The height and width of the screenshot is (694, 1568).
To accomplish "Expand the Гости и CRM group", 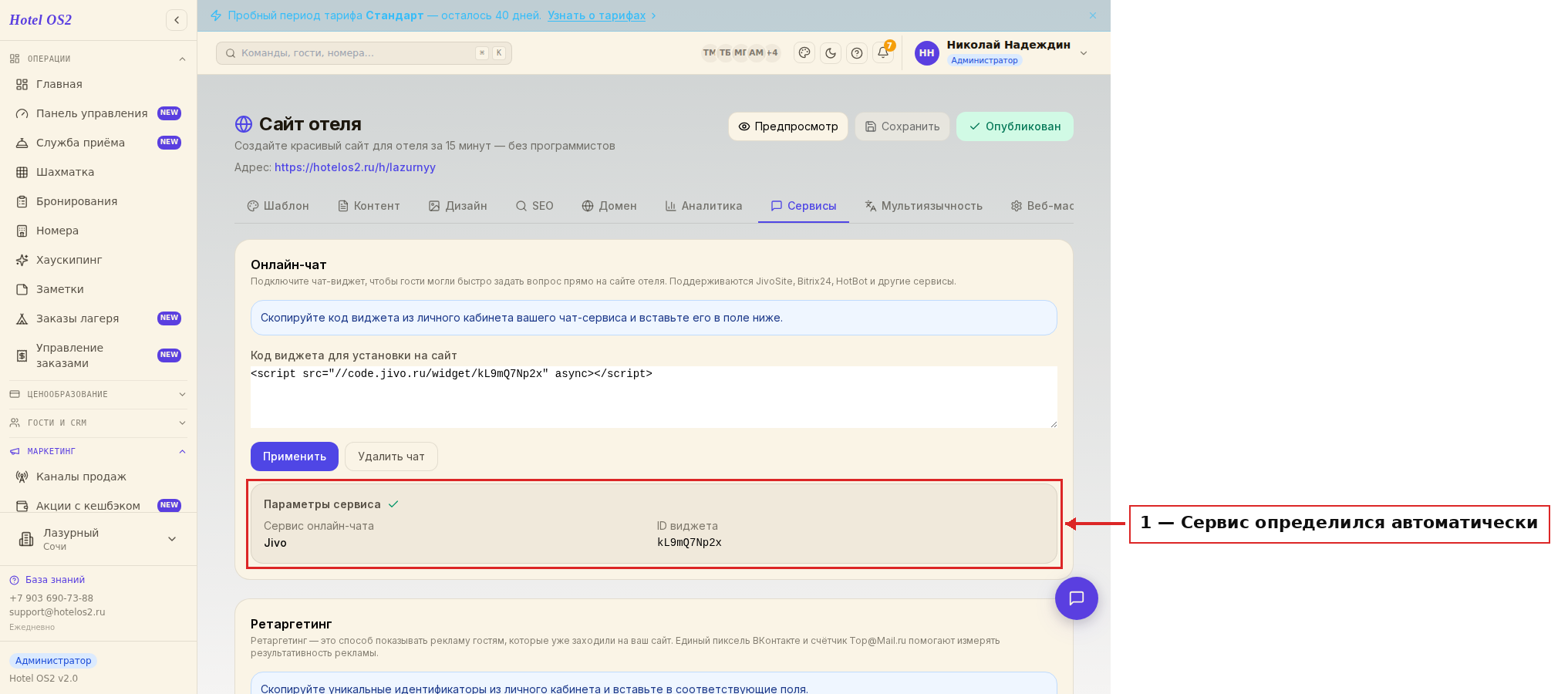I will point(98,423).
